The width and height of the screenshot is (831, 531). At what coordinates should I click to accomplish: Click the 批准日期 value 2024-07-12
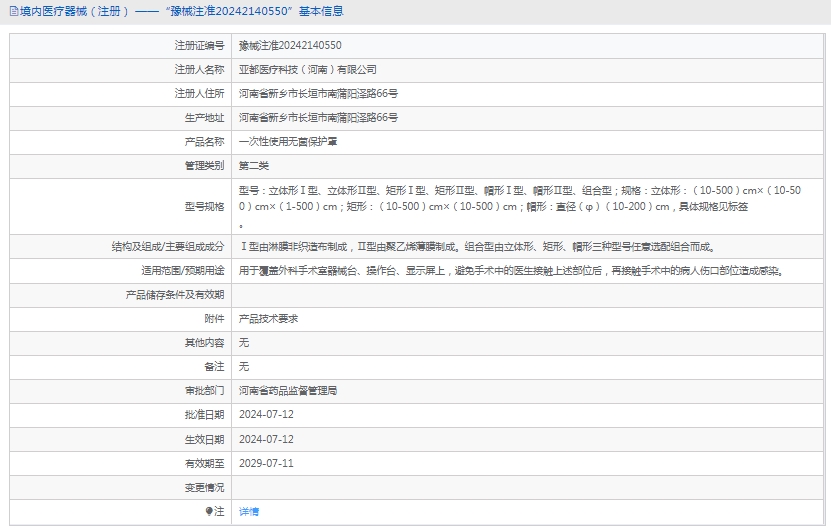pyautogui.click(x=266, y=415)
